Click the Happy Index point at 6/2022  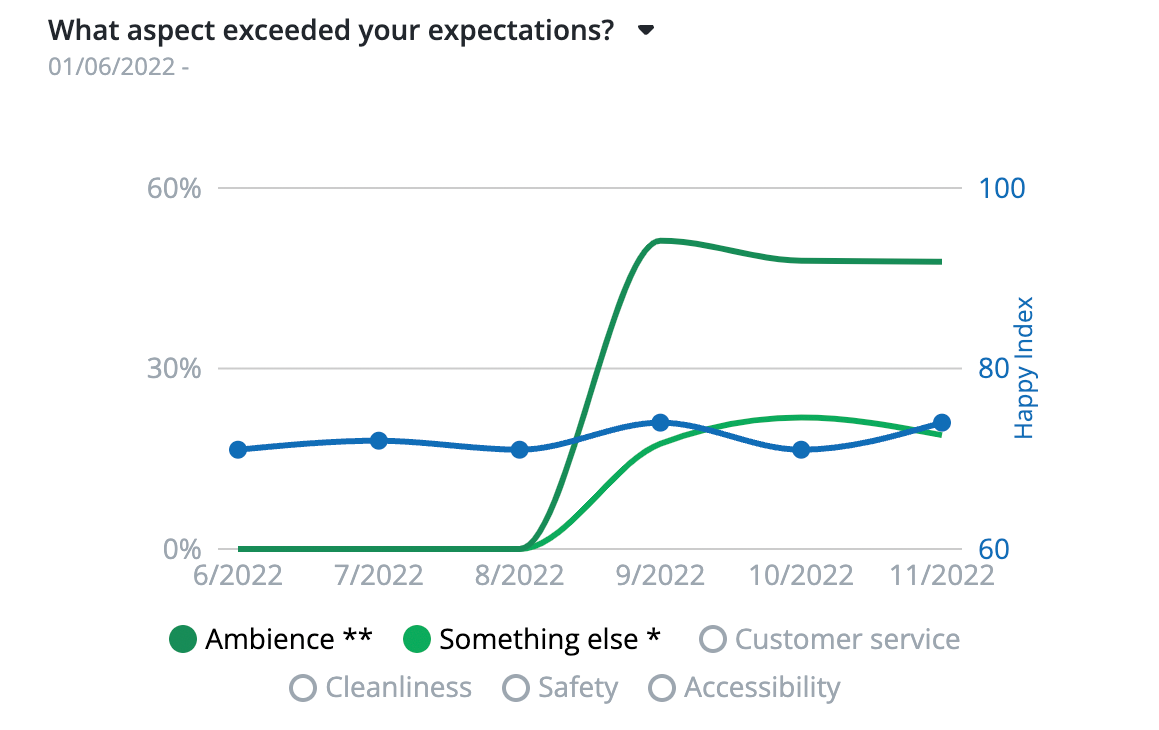tap(238, 450)
